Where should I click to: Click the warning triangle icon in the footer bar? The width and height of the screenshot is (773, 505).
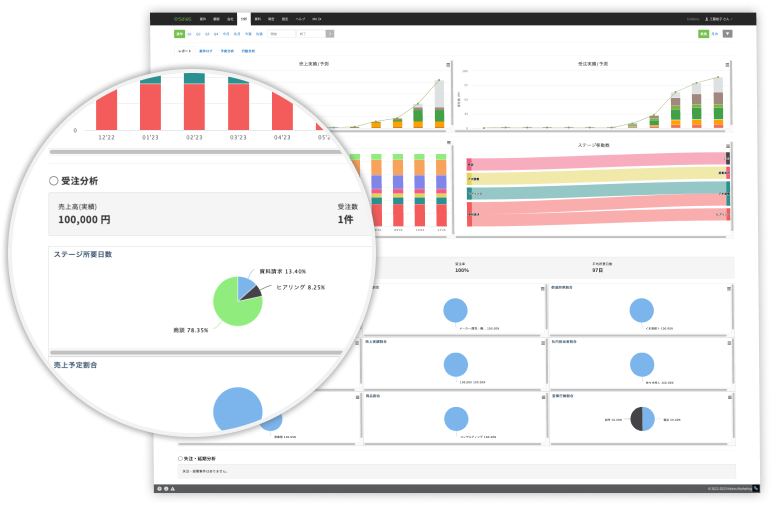click(x=173, y=489)
